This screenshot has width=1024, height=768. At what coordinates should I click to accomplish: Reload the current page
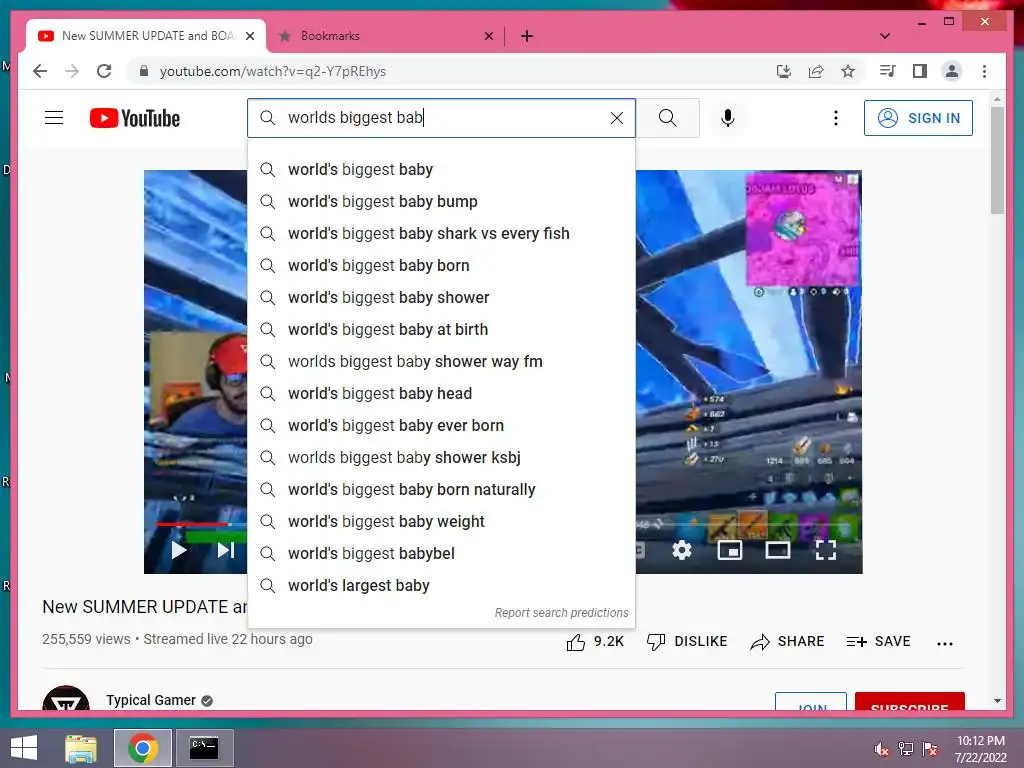point(104,71)
